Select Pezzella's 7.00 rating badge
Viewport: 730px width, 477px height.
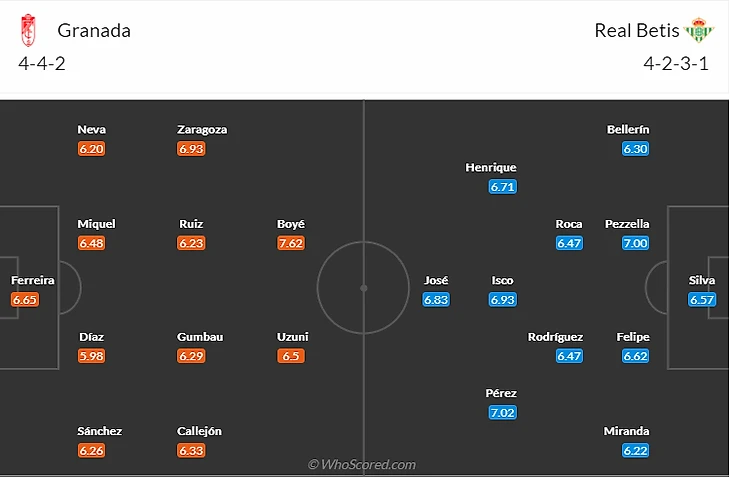coord(635,243)
